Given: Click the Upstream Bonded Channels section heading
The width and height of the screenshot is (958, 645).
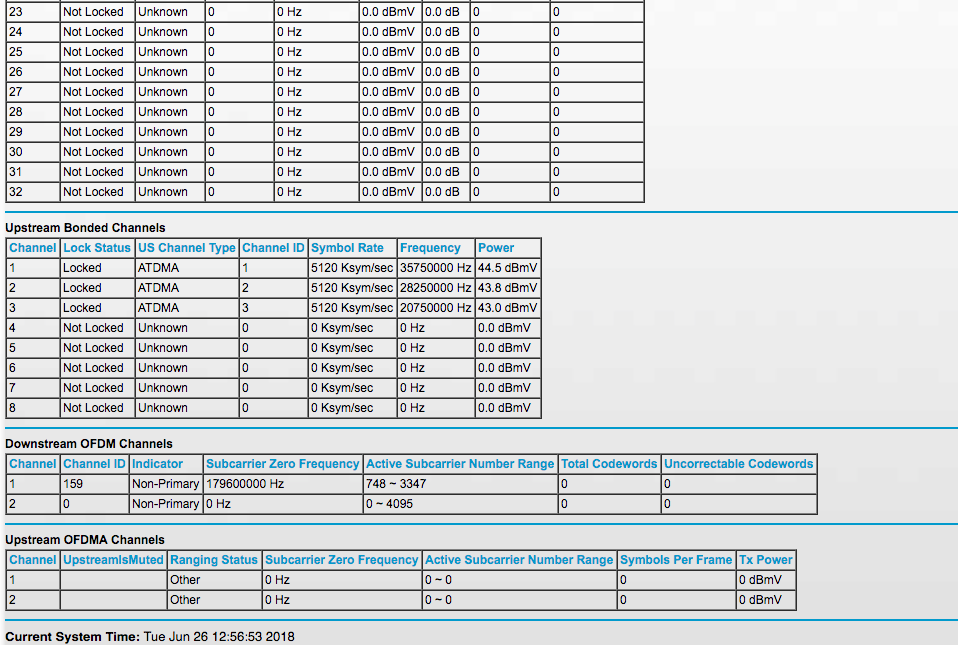Looking at the screenshot, I should (x=85, y=228).
